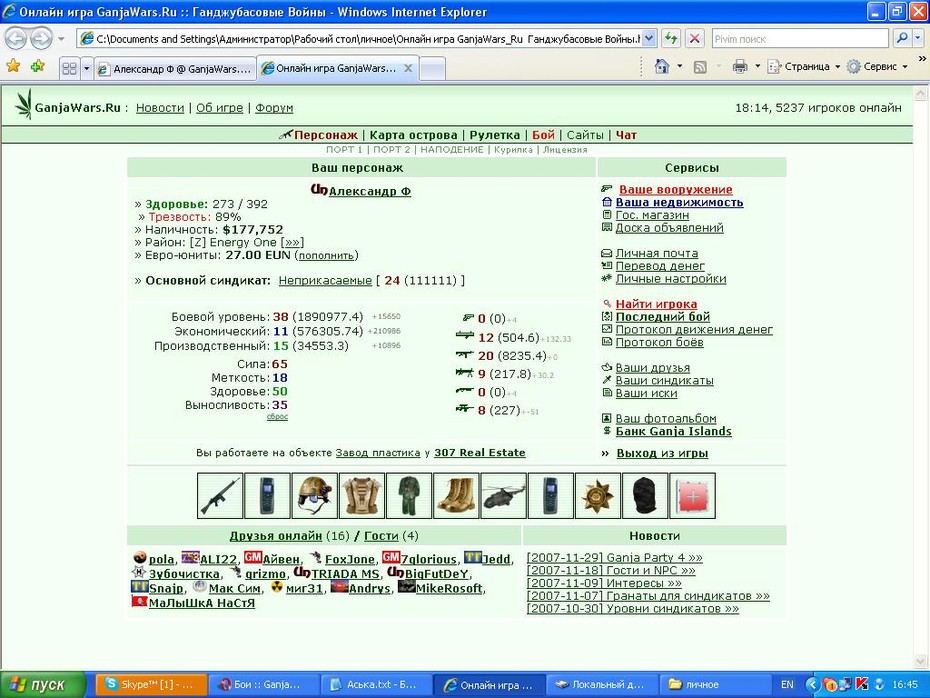Click the IE Forward navigation button
930x698 pixels.
[x=40, y=39]
